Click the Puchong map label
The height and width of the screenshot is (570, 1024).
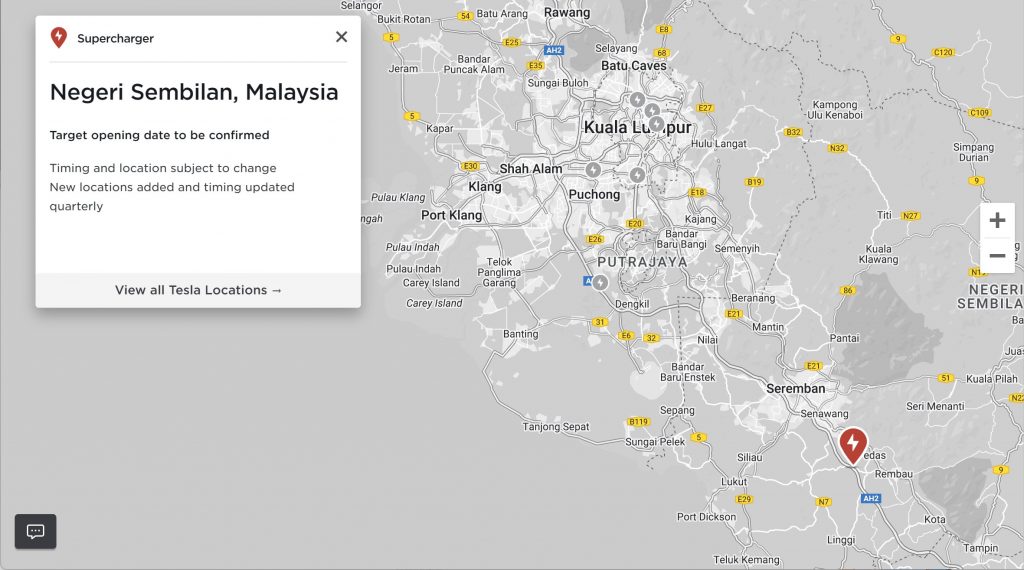click(x=594, y=195)
